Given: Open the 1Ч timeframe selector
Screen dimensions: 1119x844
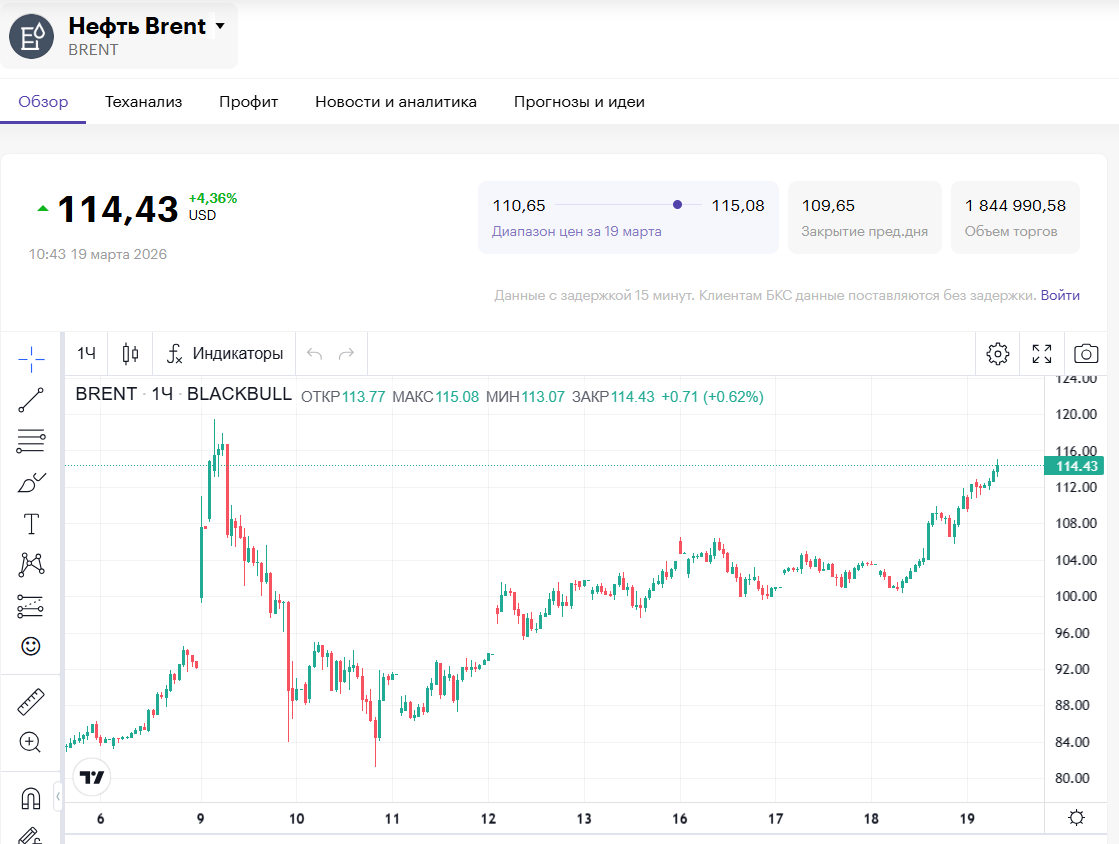Looking at the screenshot, I should point(87,353).
